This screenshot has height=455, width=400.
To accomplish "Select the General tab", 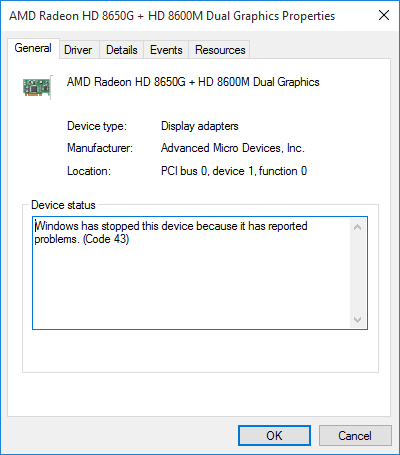I will tap(33, 48).
